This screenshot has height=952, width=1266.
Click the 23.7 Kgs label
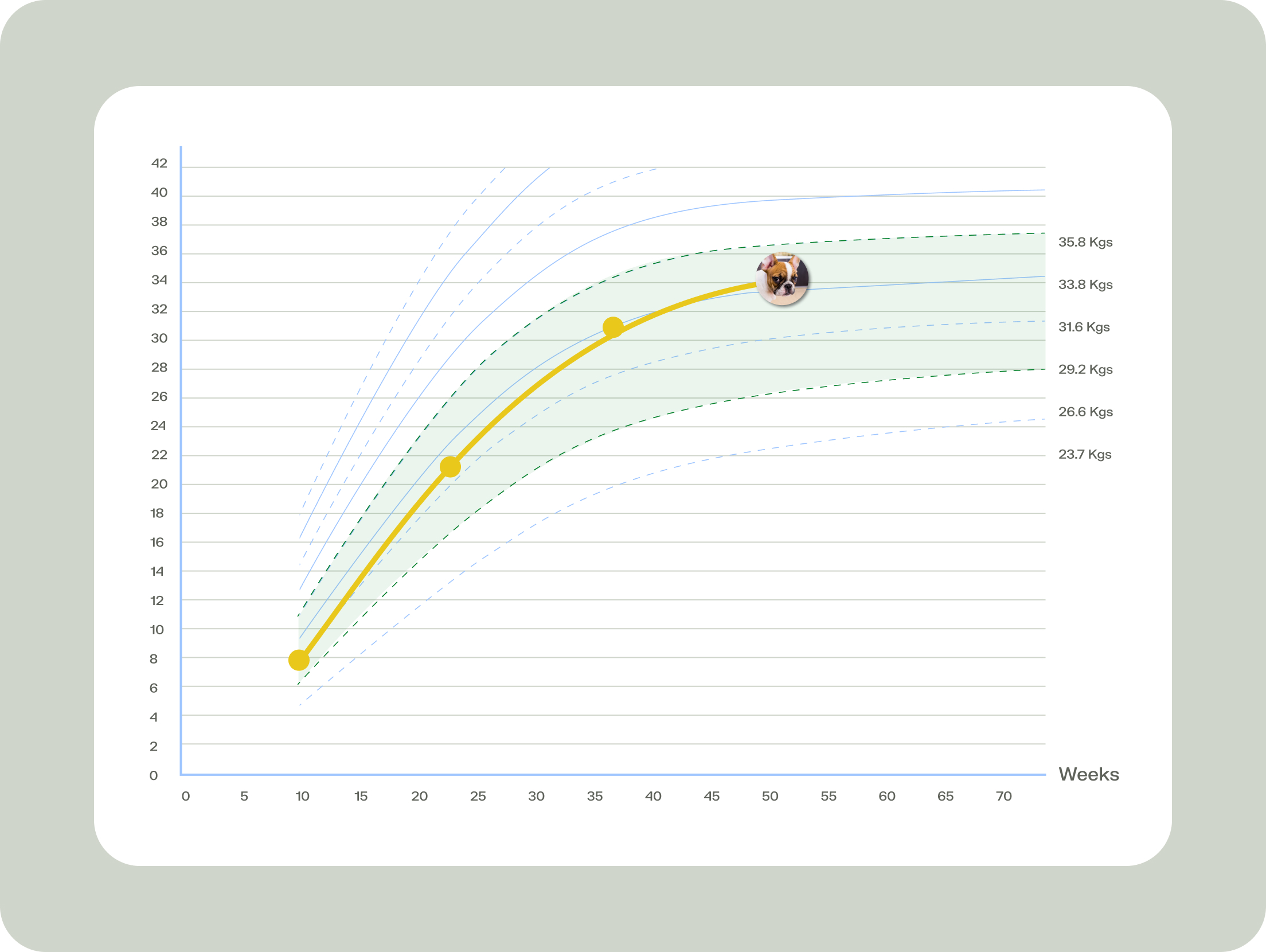click(x=1084, y=454)
